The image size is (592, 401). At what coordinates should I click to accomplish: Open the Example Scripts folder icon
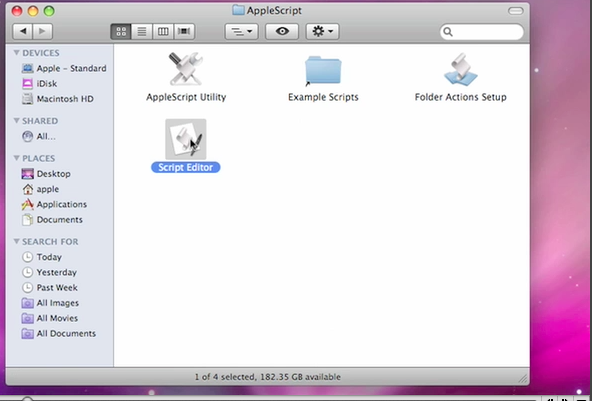323,71
